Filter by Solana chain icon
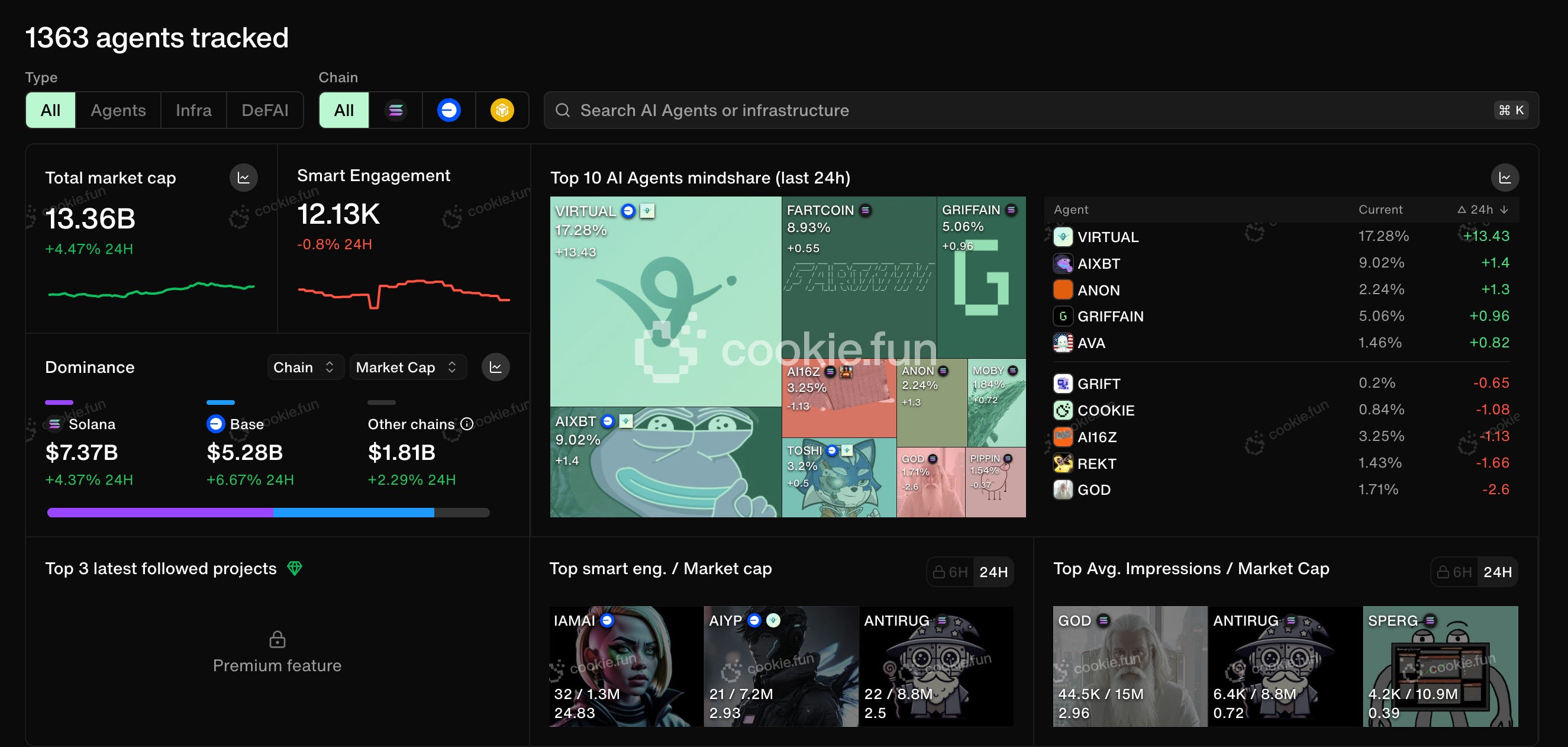This screenshot has width=1568, height=747. [x=396, y=110]
